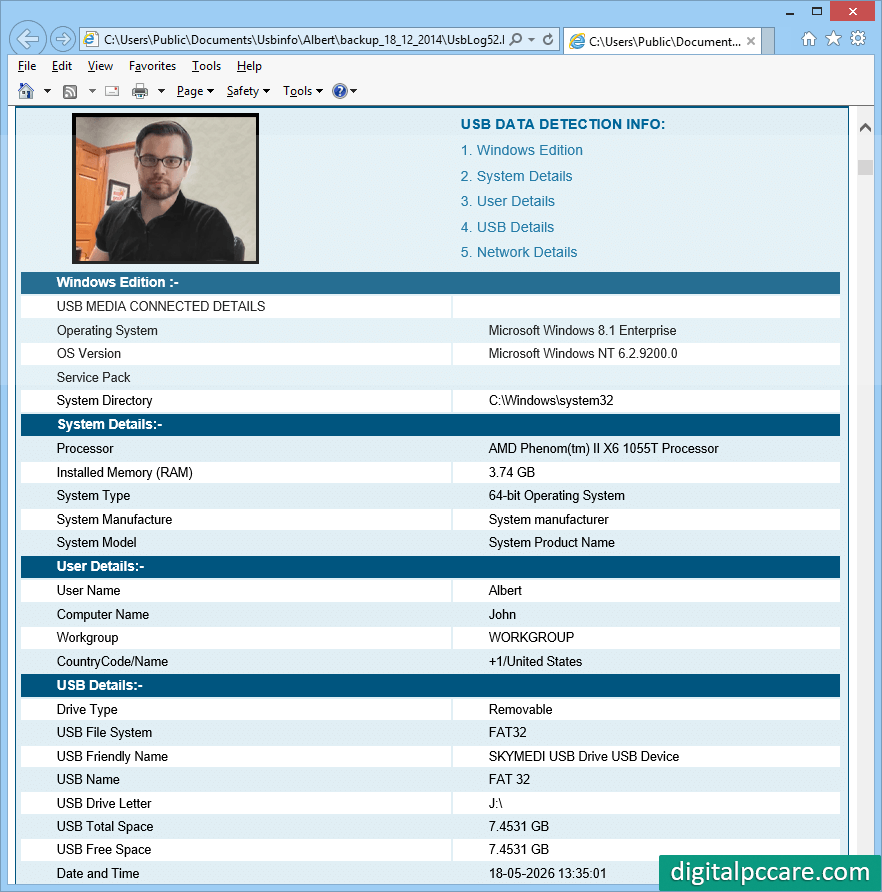The width and height of the screenshot is (882, 892).
Task: Click '18-05-2026 13:35:01' date value
Action: (x=547, y=873)
